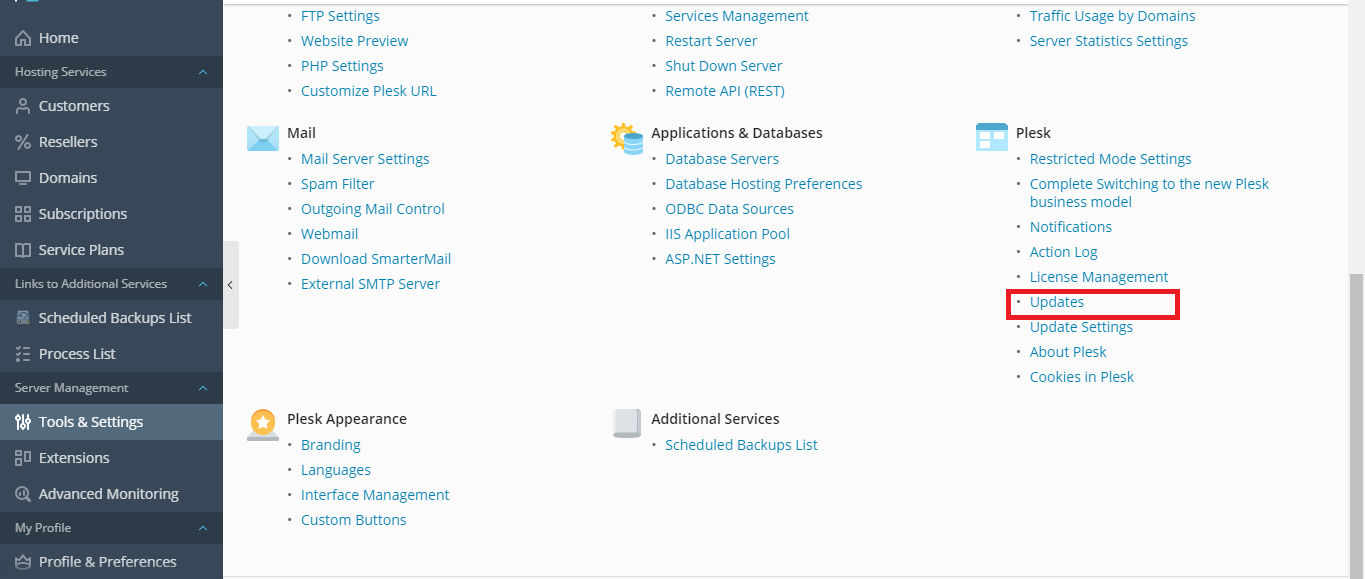This screenshot has height=579, width=1365.
Task: Open the Cookies in Plesk link
Action: [x=1082, y=377]
